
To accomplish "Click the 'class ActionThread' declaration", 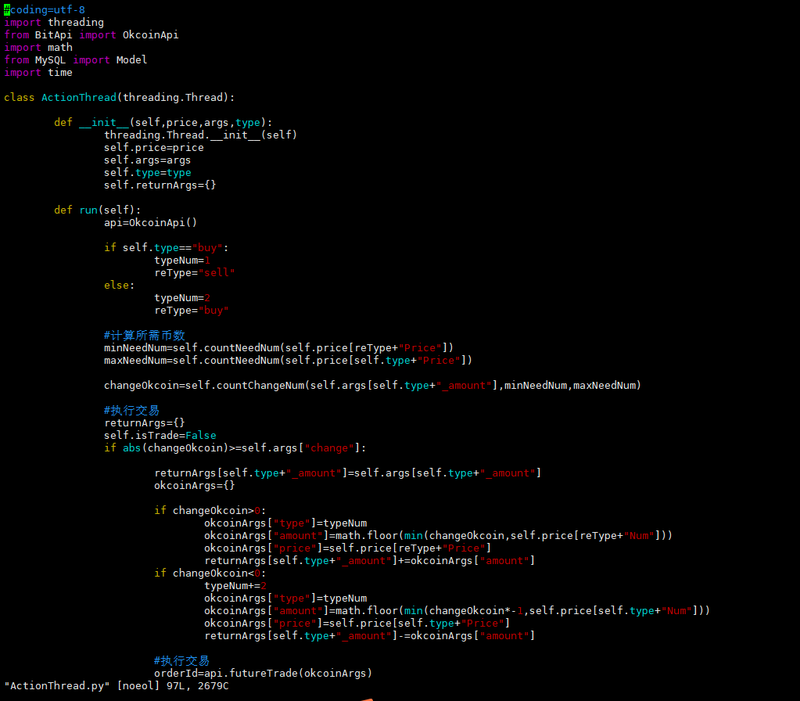I will 119,97.
